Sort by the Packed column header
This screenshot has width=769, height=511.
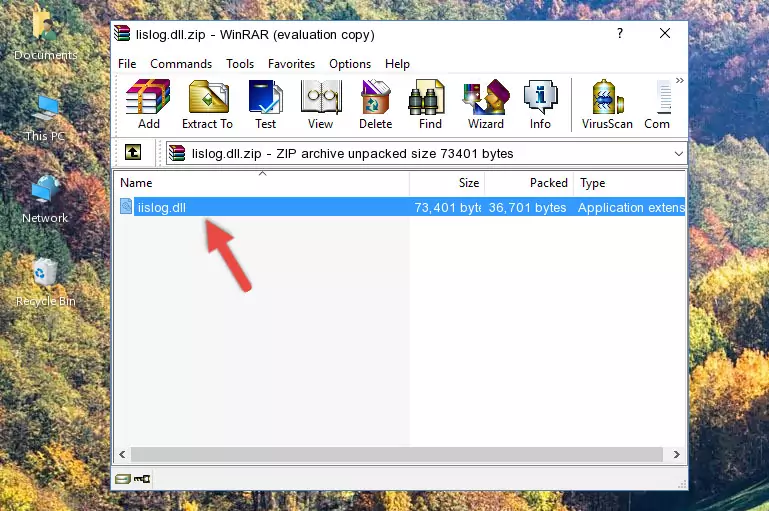529,182
